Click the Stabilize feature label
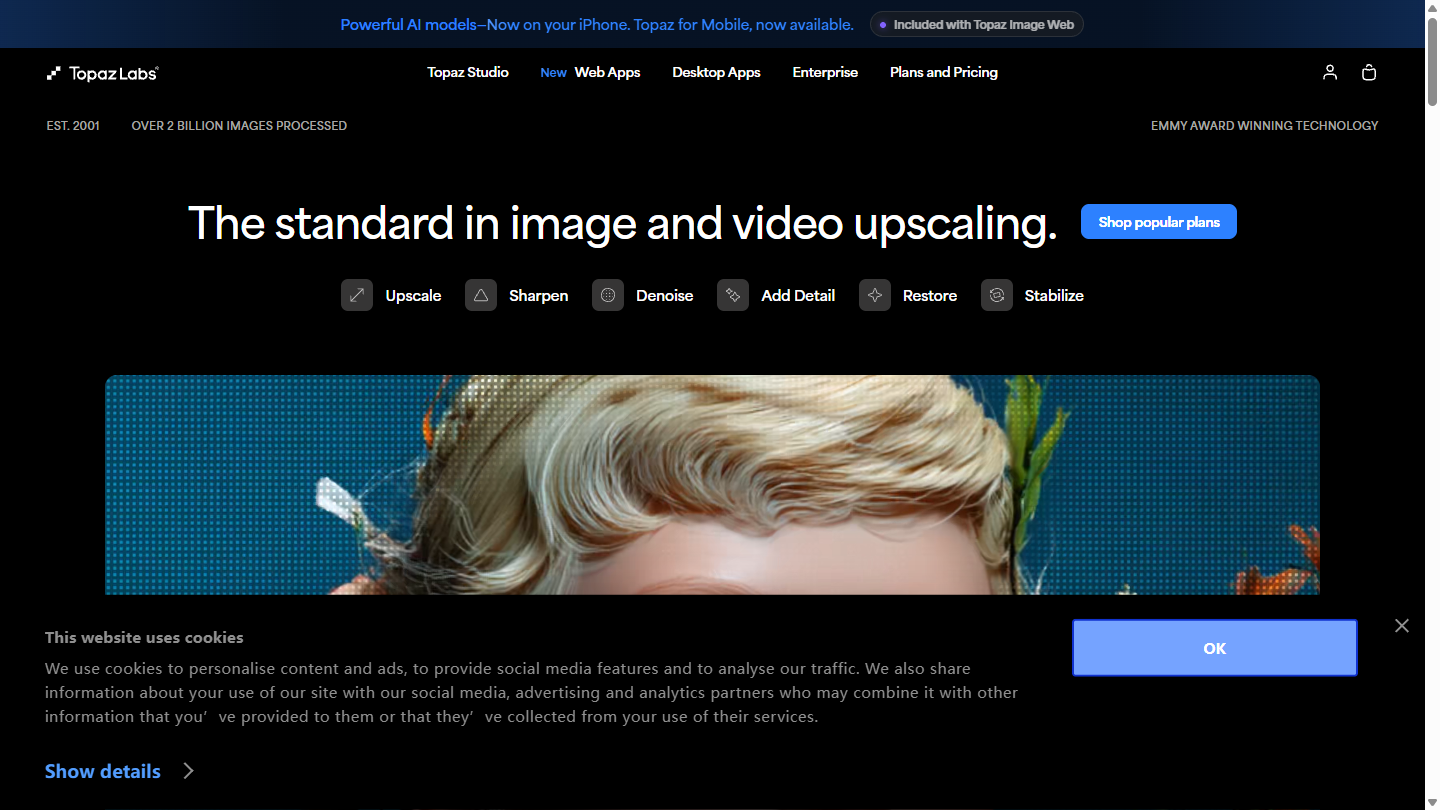 click(1054, 295)
